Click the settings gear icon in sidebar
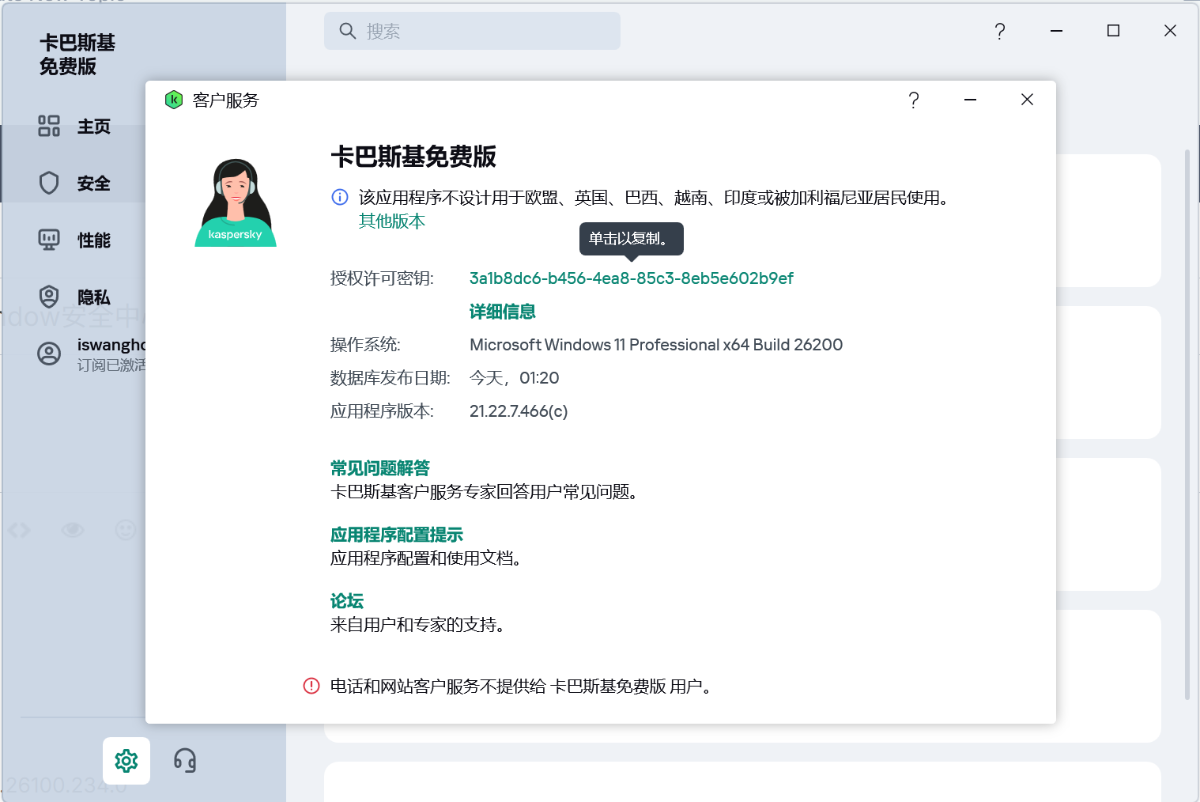This screenshot has width=1200, height=802. pos(126,760)
